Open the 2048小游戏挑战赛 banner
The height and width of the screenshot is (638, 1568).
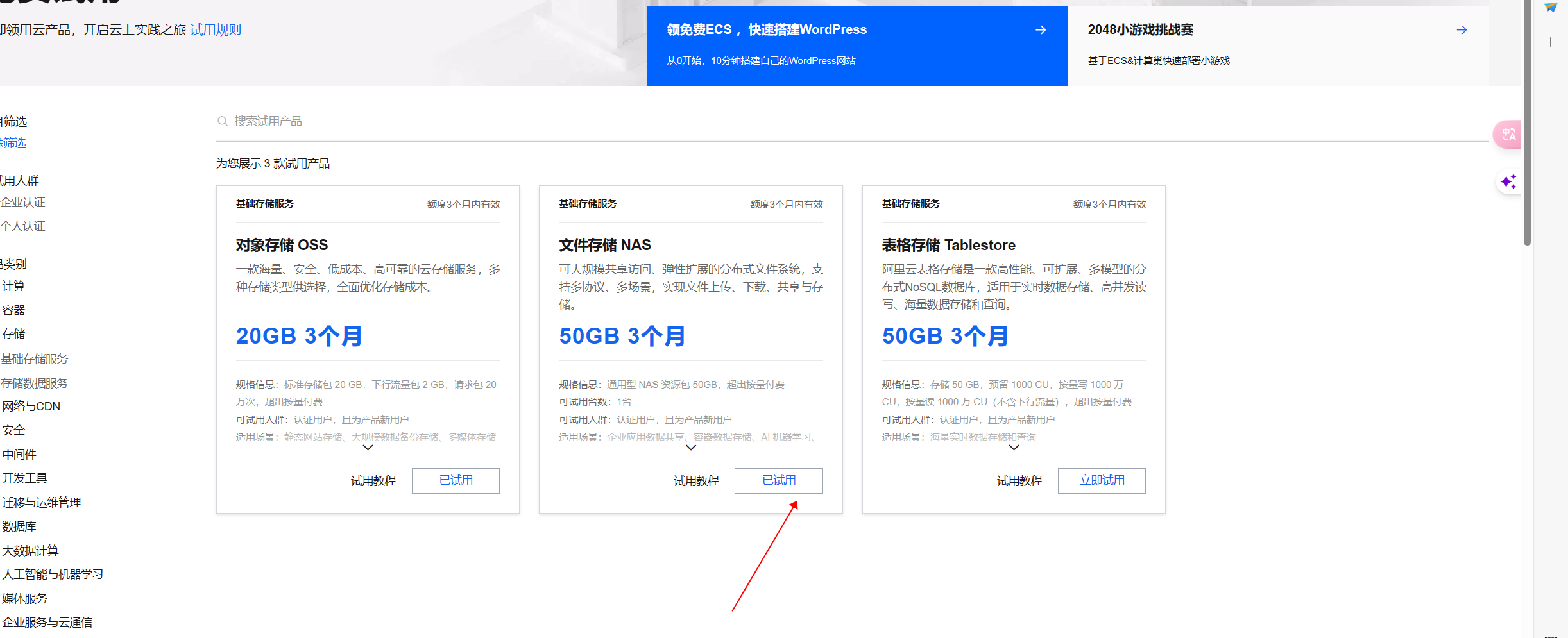pos(1279,46)
